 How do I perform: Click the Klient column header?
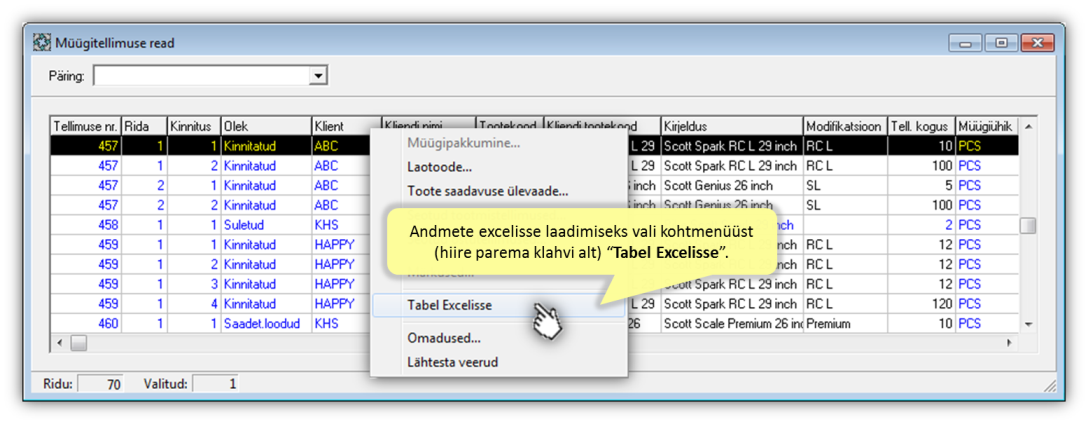tap(345, 127)
